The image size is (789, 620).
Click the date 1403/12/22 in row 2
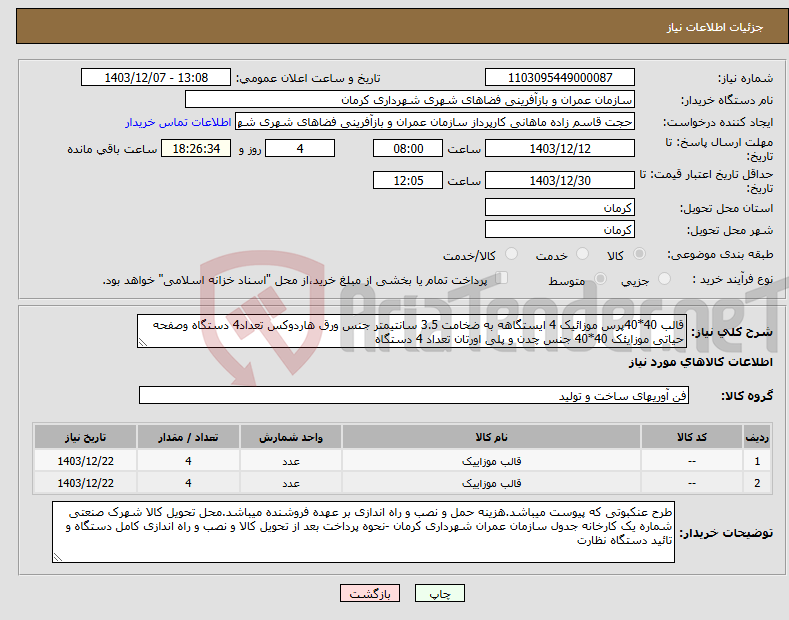[85, 483]
